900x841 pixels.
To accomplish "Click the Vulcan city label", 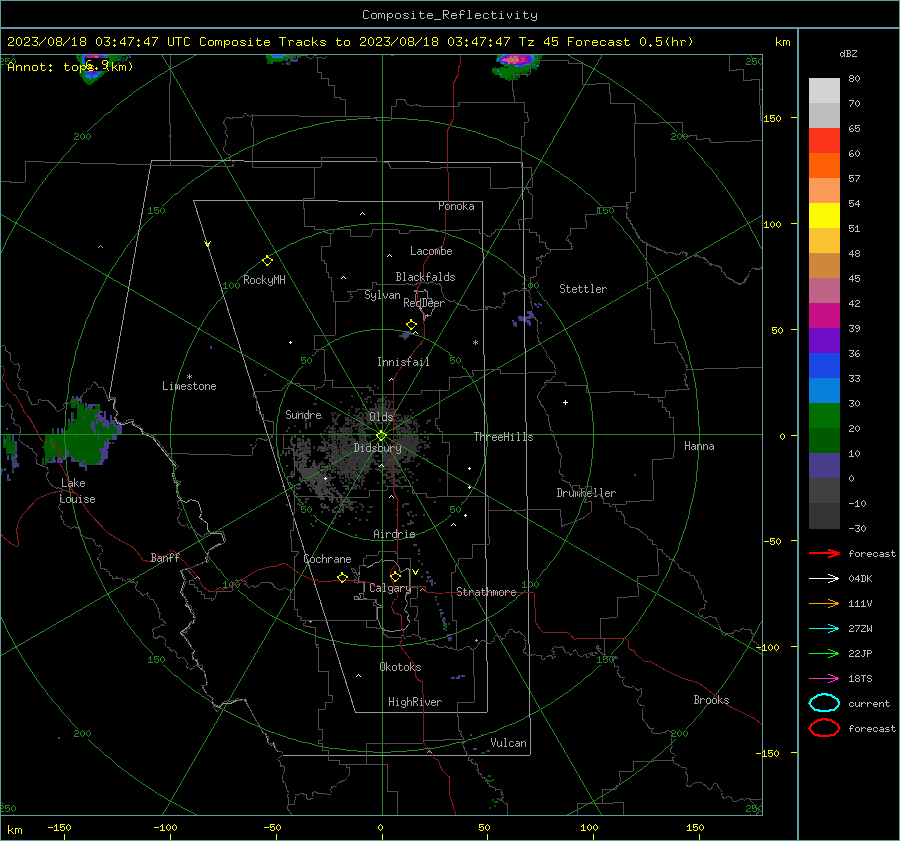I will point(508,743).
